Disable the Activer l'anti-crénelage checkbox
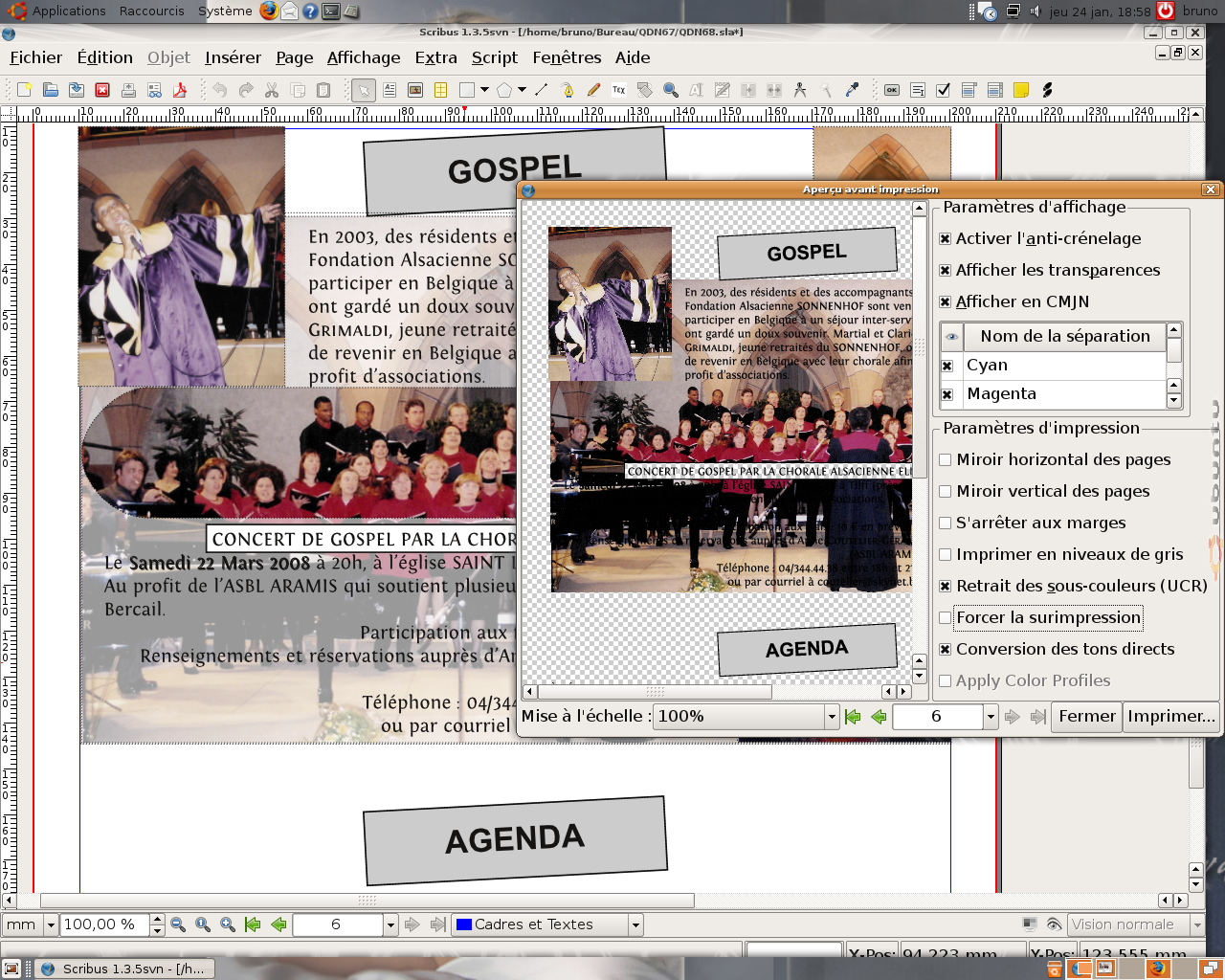This screenshot has height=980, width=1225. pos(946,239)
